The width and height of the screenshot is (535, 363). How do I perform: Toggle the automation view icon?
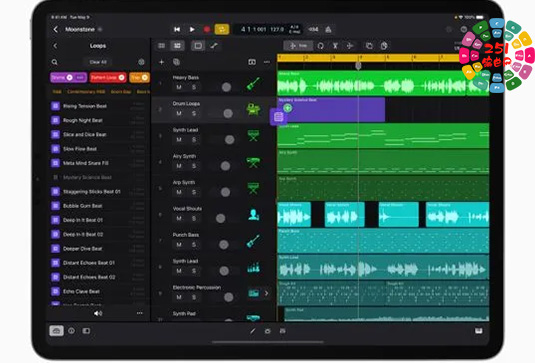[x=214, y=46]
